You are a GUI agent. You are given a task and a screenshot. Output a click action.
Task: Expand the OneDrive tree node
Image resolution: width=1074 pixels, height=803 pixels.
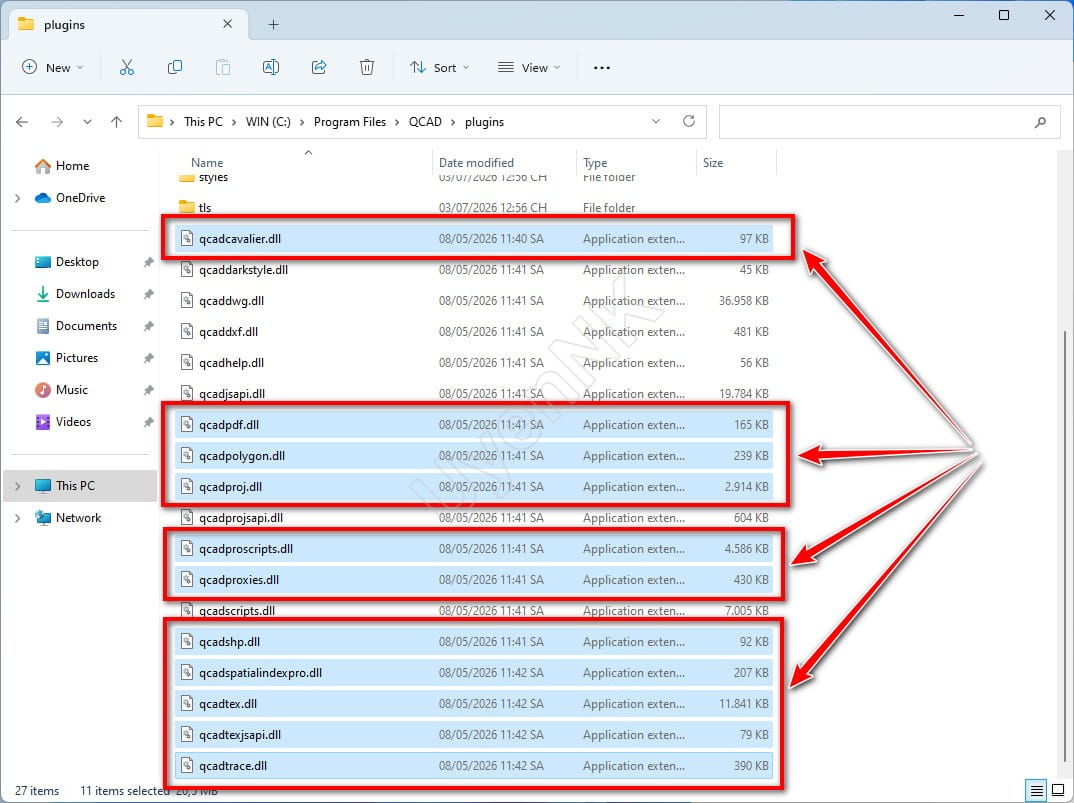tap(18, 199)
